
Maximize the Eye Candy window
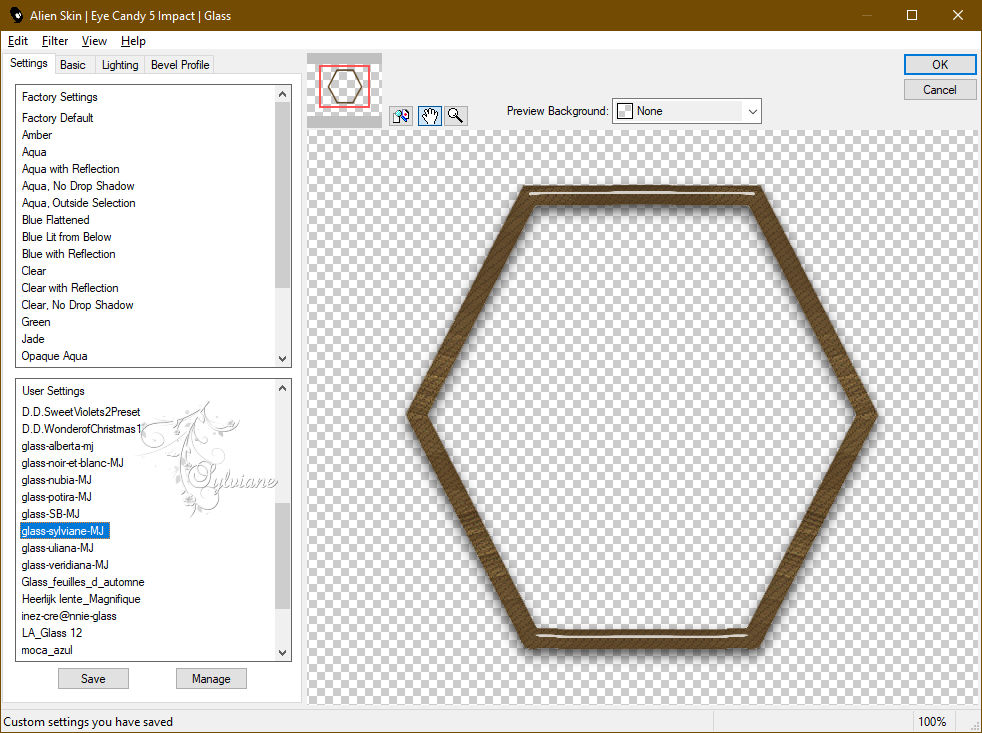tap(912, 15)
